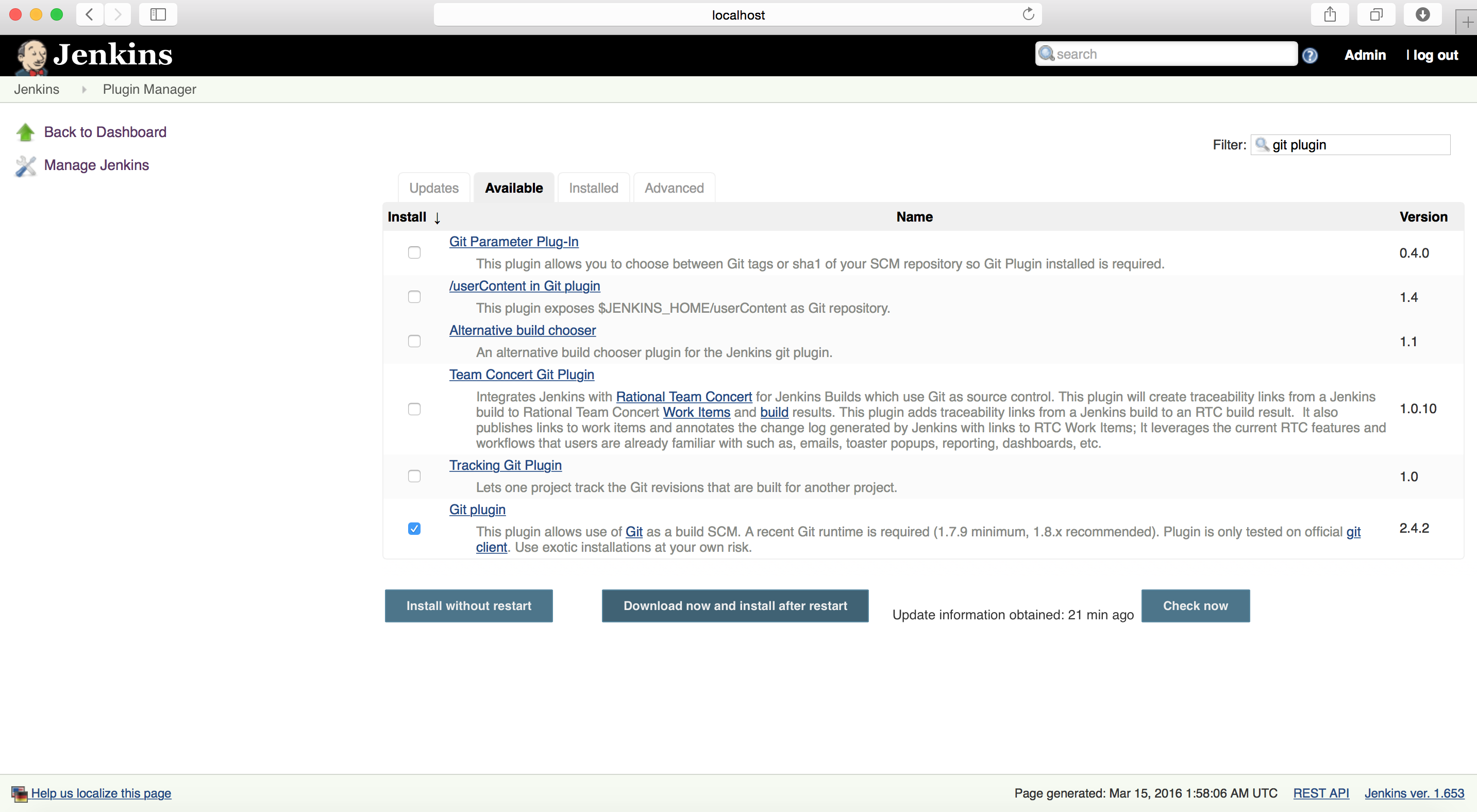Viewport: 1477px width, 812px height.
Task: Open Safari downloads icon
Action: tap(1422, 14)
